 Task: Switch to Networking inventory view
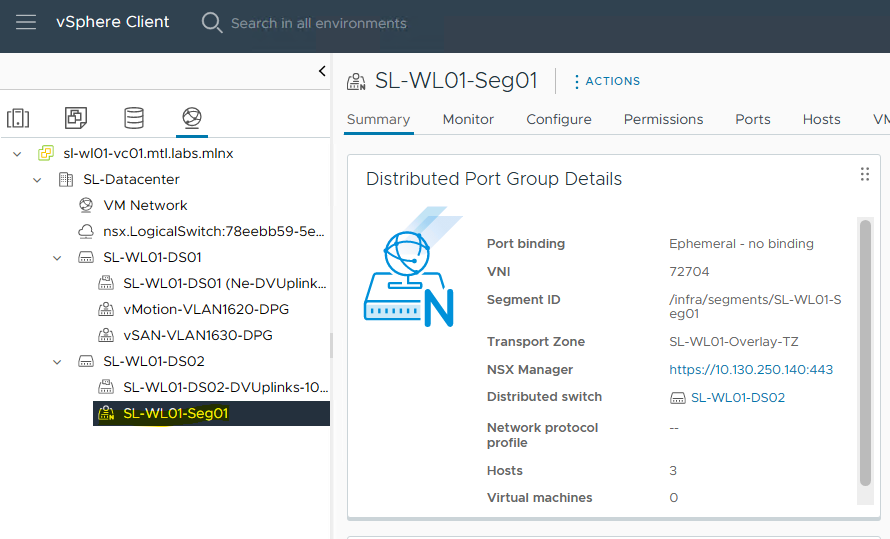[x=192, y=117]
